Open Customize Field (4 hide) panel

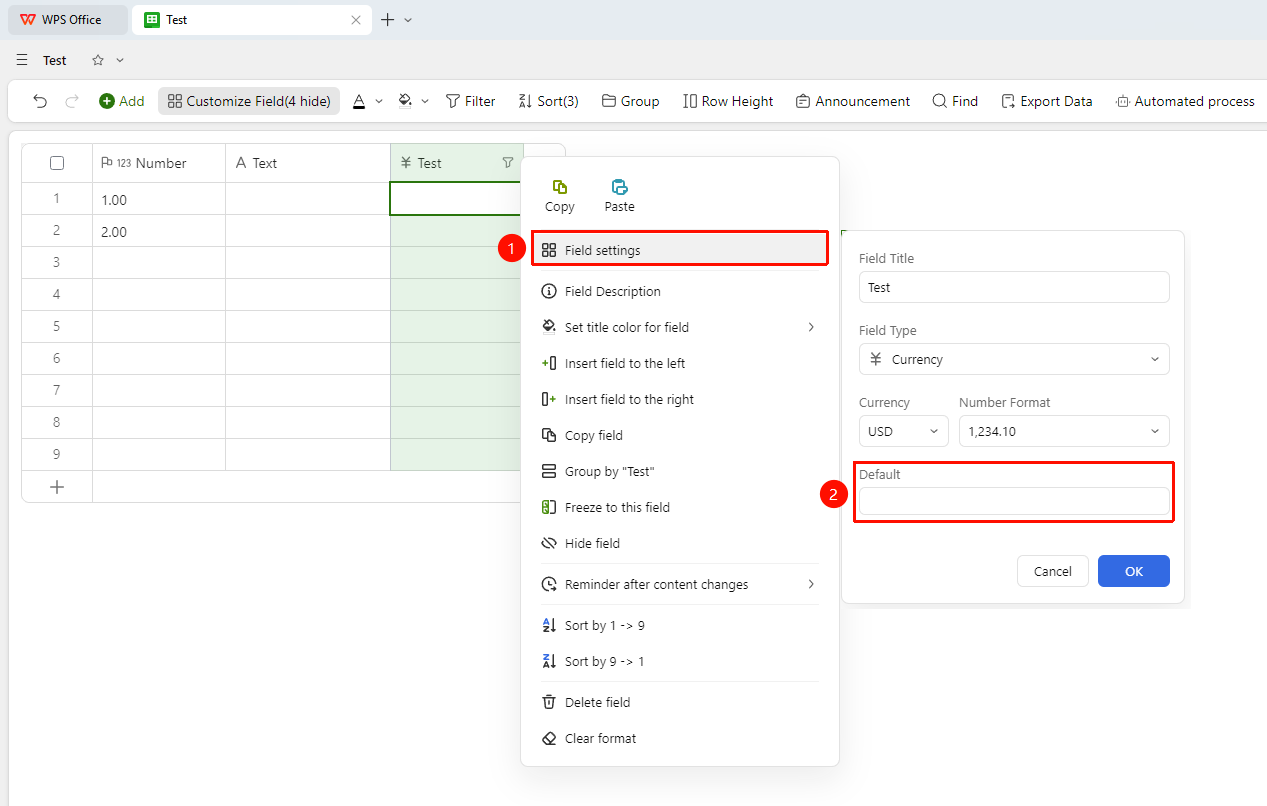249,101
